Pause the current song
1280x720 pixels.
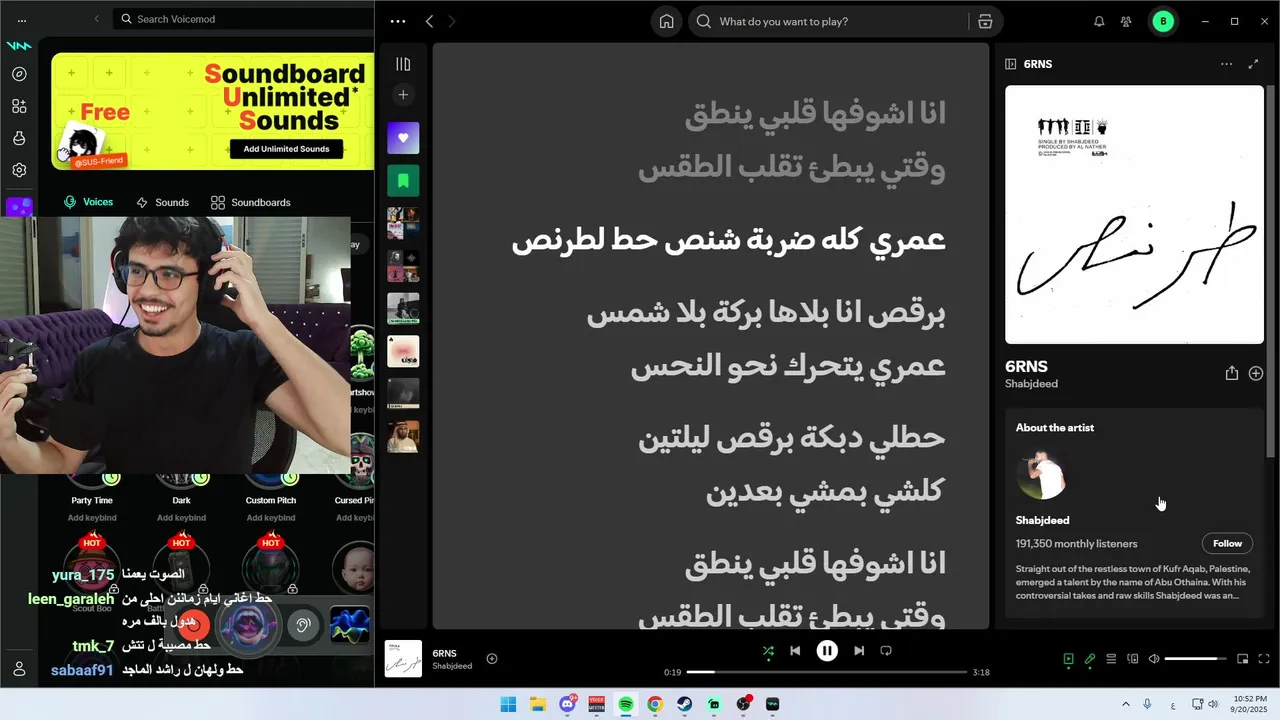[x=827, y=651]
